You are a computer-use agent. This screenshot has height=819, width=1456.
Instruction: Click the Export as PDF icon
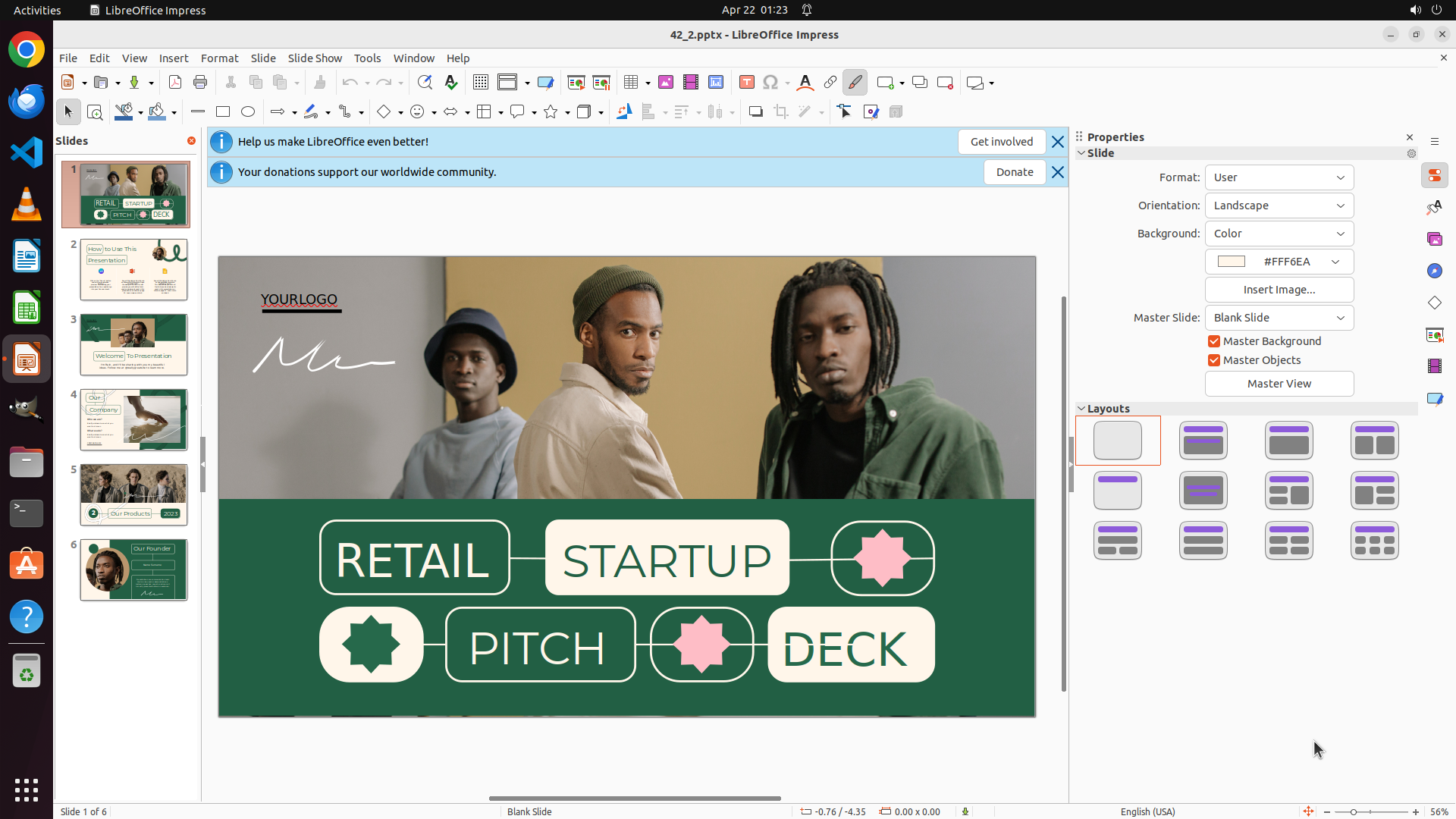pos(175,83)
